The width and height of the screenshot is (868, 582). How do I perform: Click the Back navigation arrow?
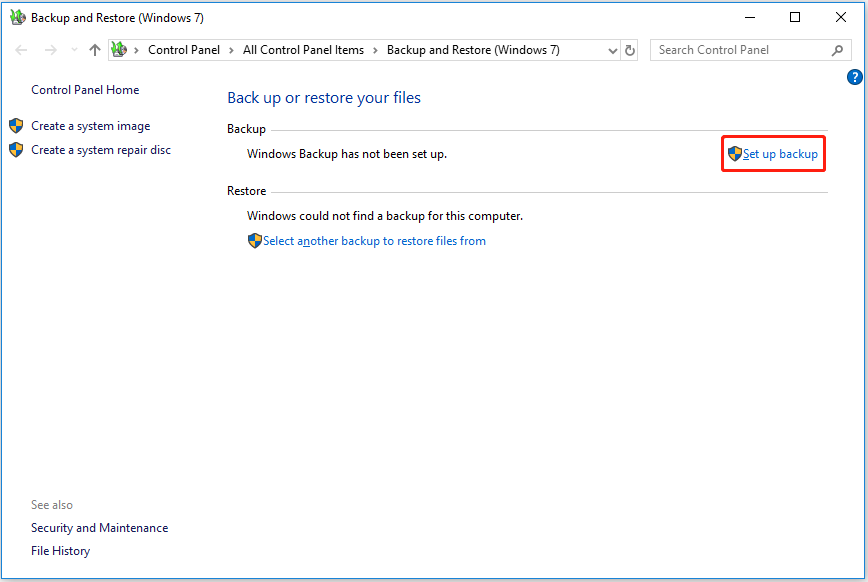coord(21,50)
